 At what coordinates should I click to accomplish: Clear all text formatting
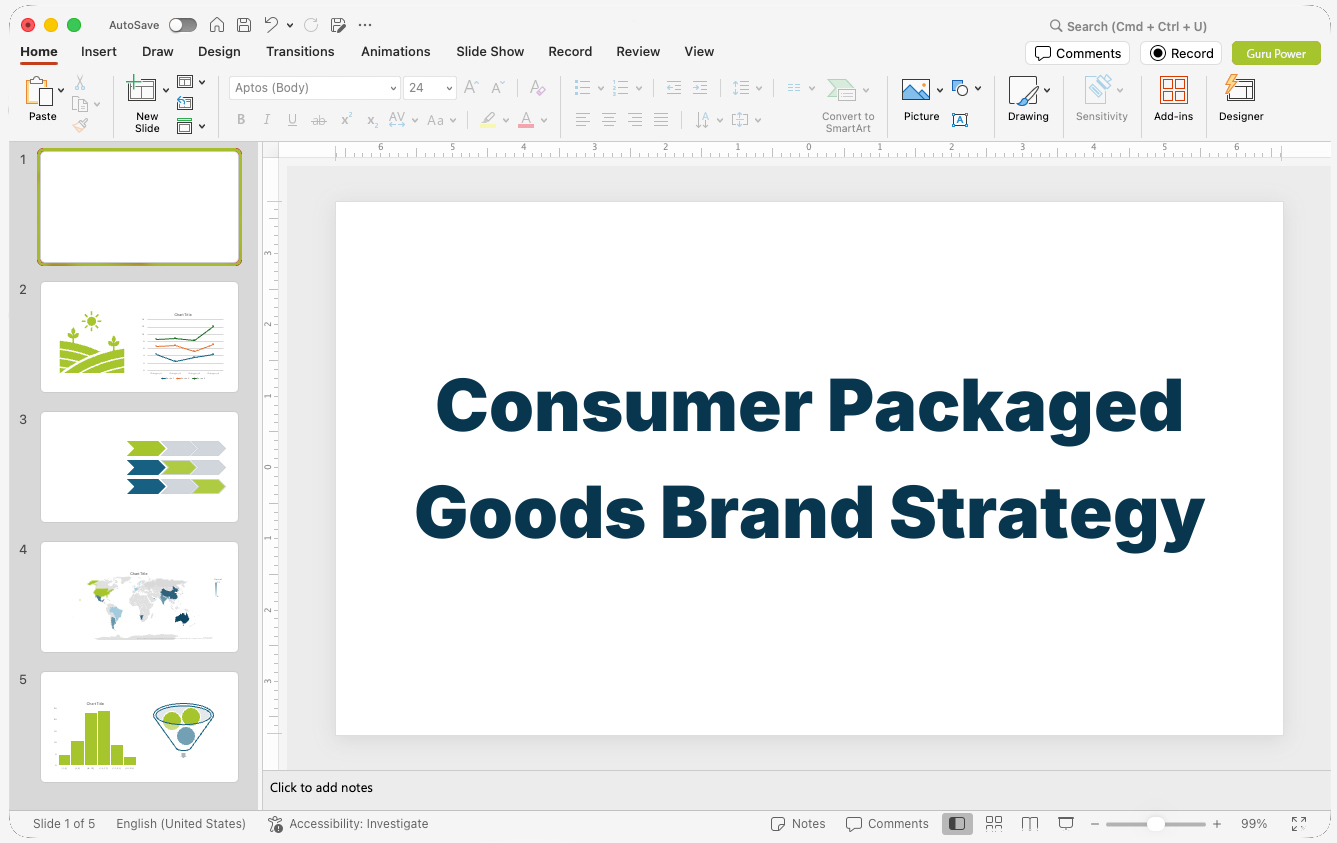(538, 88)
